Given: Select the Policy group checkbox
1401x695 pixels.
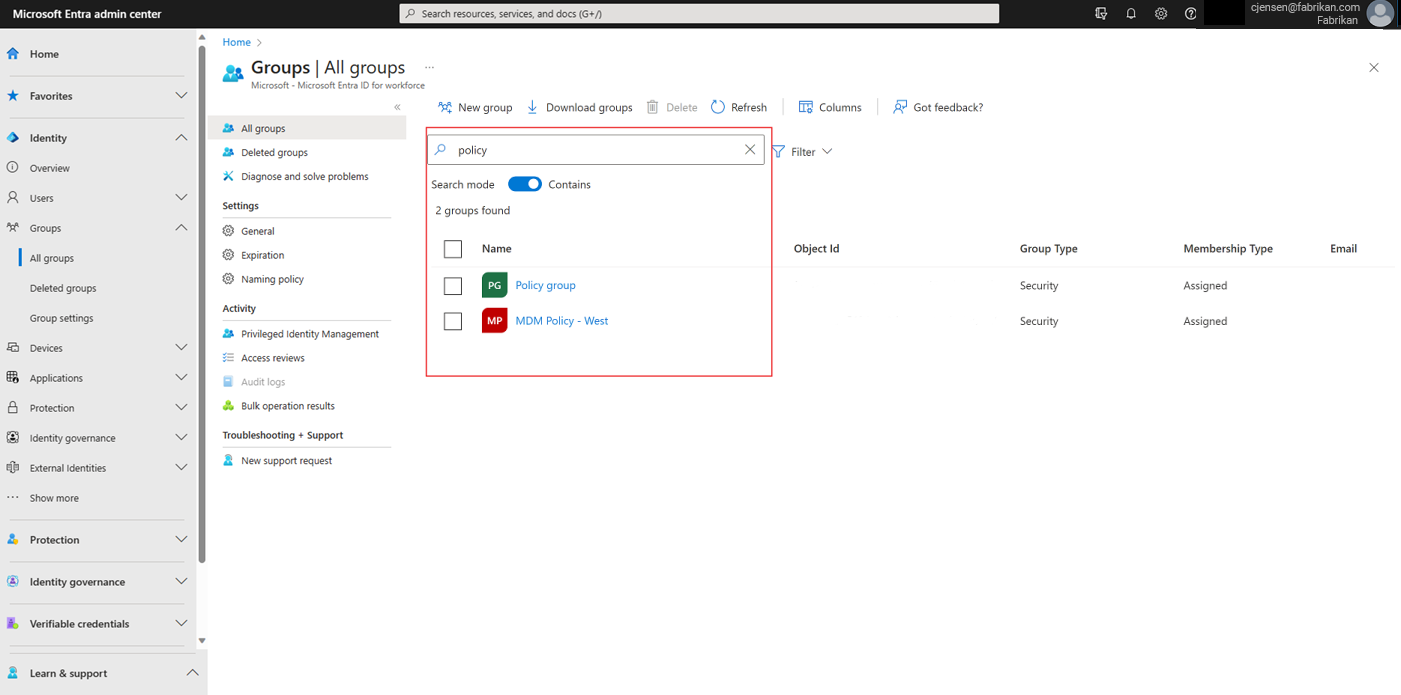Looking at the screenshot, I should click(453, 286).
